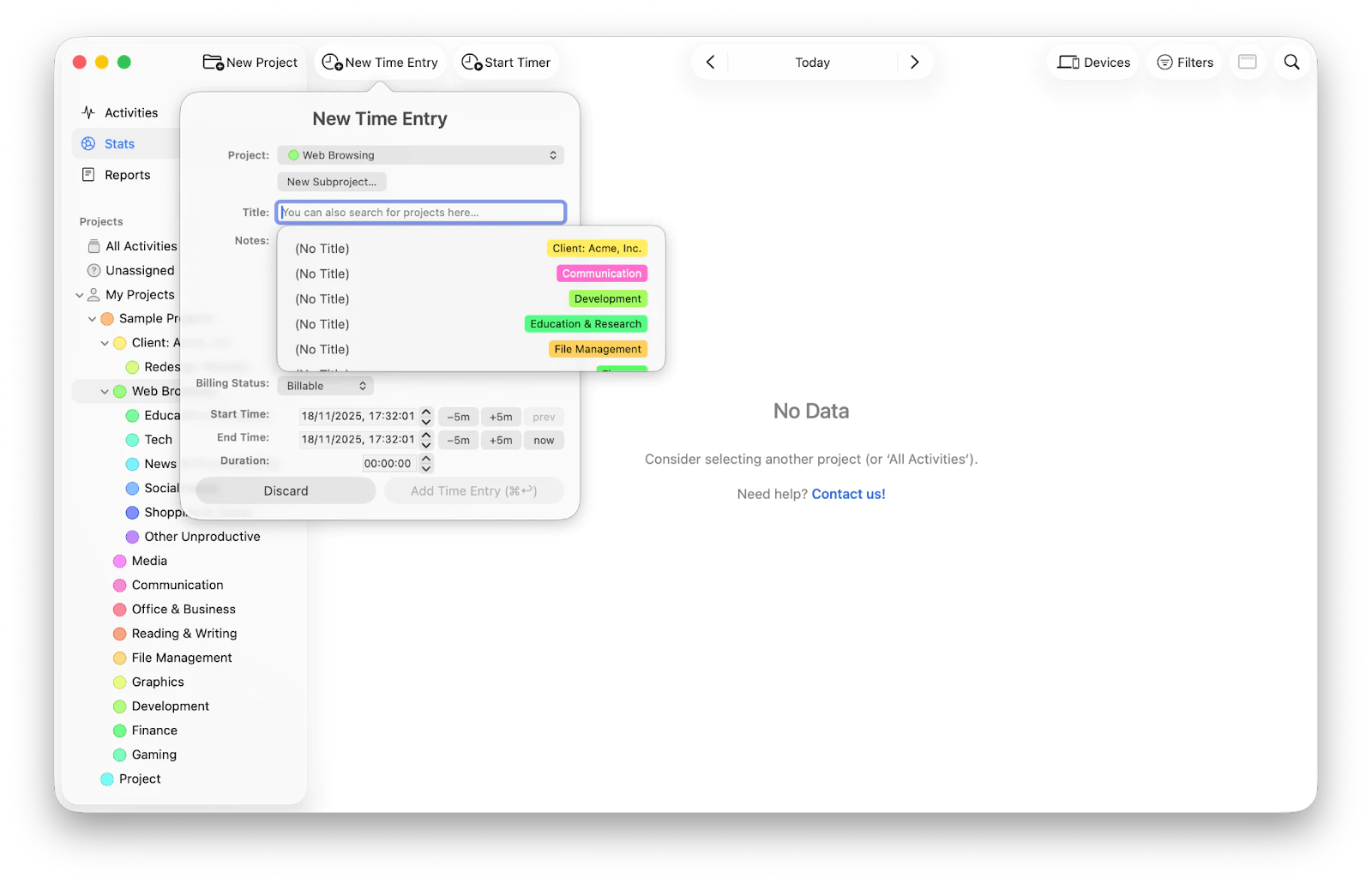Open the Billing Status dropdown set to Billable
Screen dimensions: 1372x884
[324, 385]
